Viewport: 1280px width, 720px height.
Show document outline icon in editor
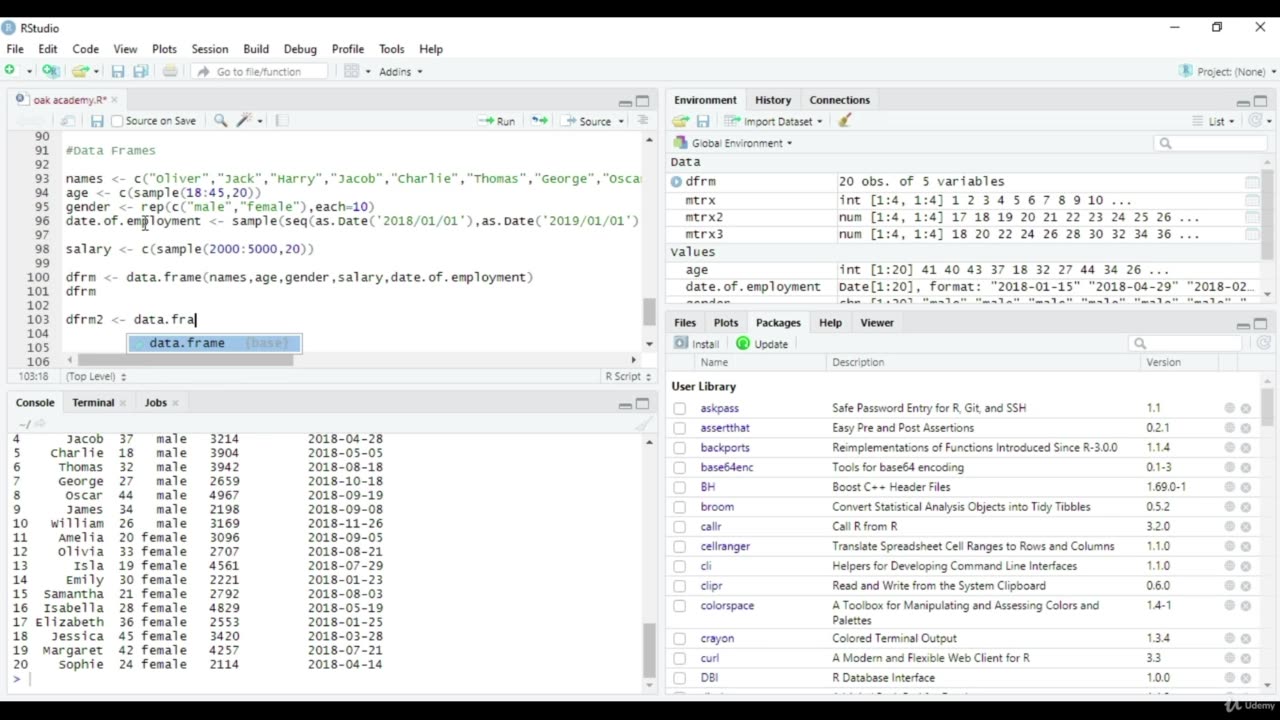click(x=642, y=121)
